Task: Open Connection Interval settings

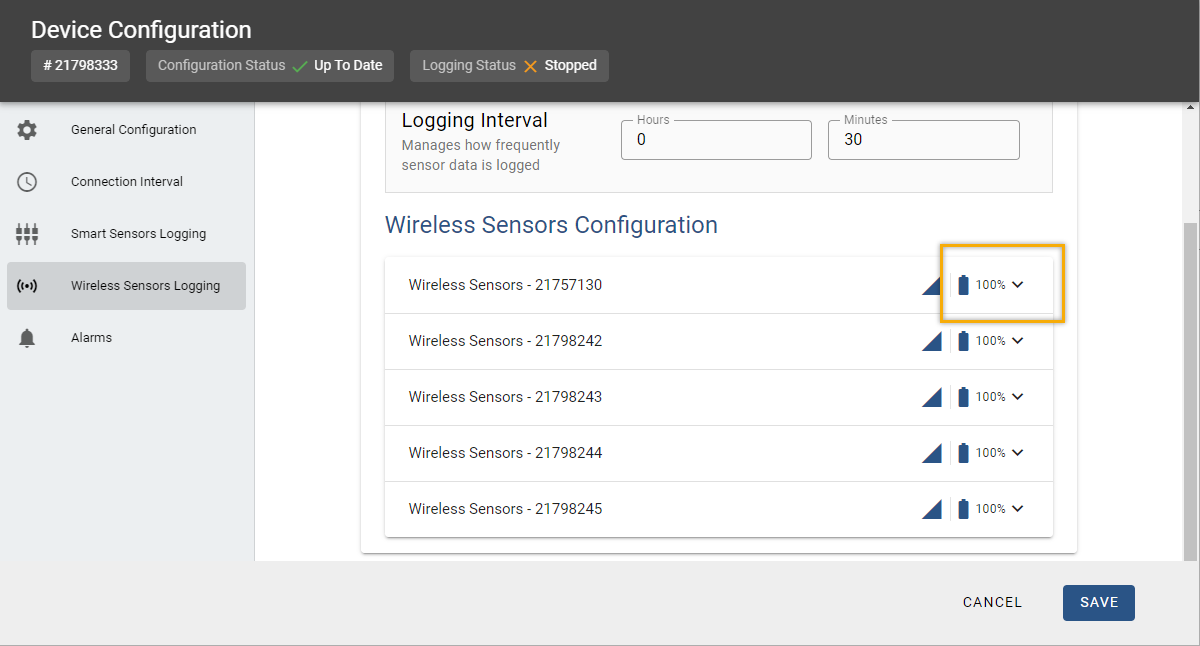Action: click(x=126, y=182)
